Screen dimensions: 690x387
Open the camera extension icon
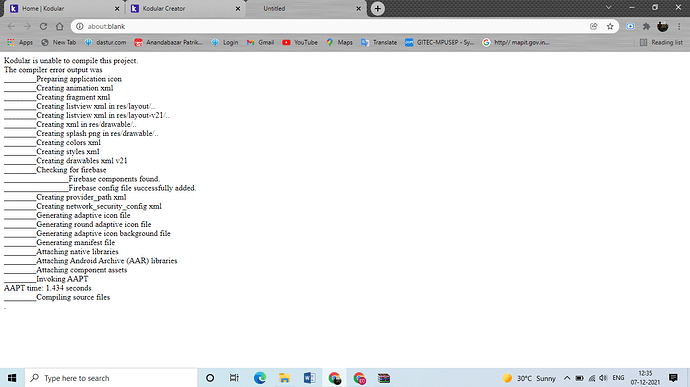point(630,26)
